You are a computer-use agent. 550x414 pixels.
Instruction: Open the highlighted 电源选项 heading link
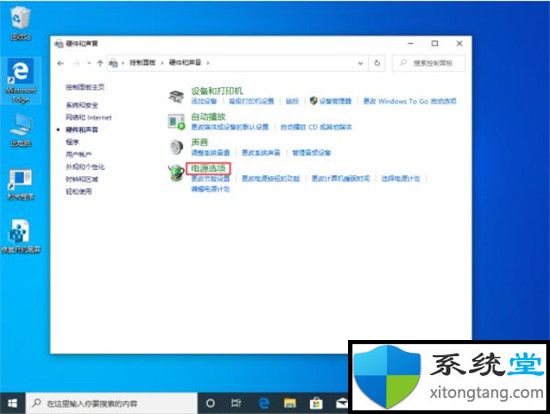pos(208,169)
